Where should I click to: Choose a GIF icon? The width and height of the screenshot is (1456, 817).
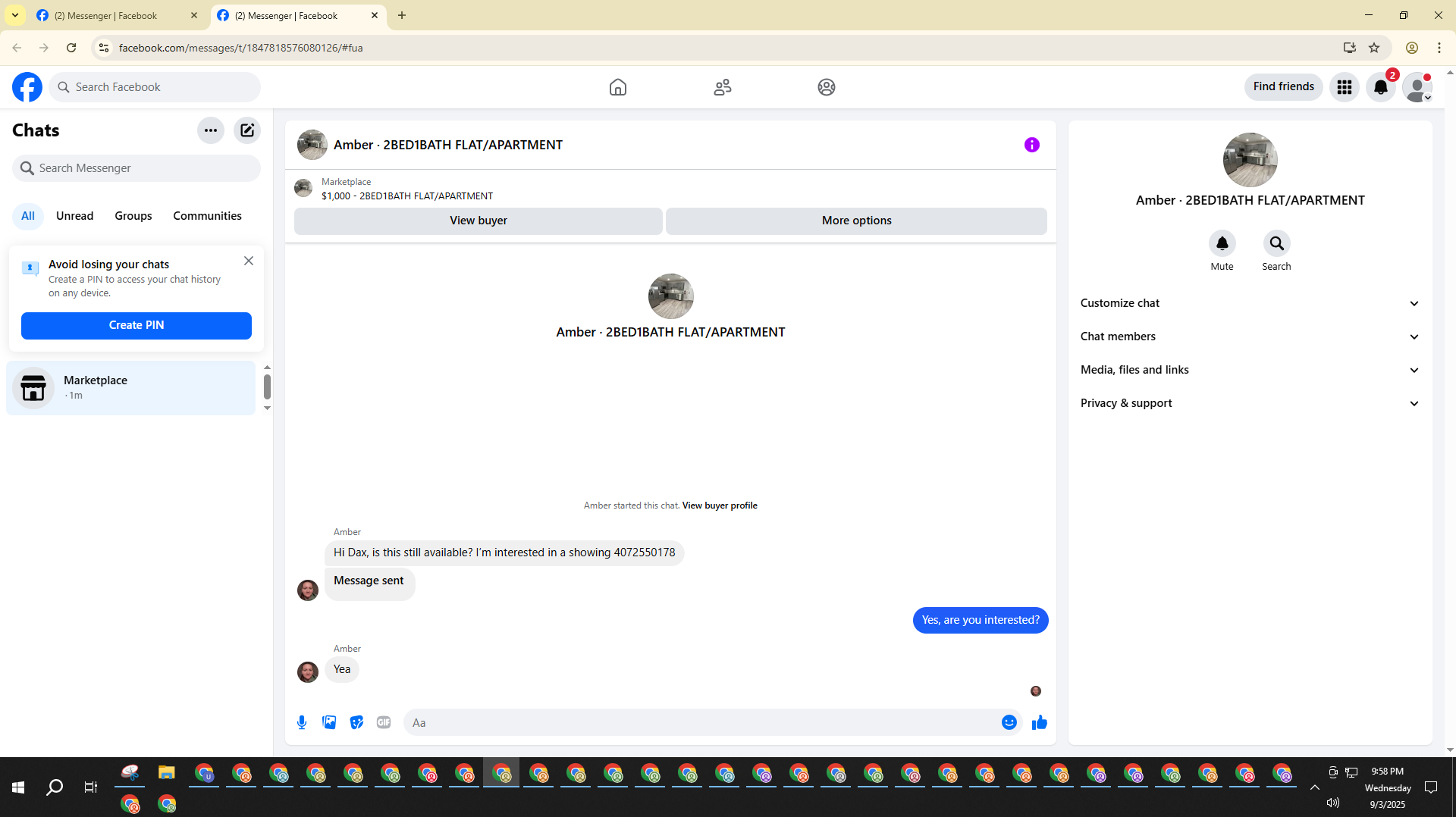[x=384, y=722]
